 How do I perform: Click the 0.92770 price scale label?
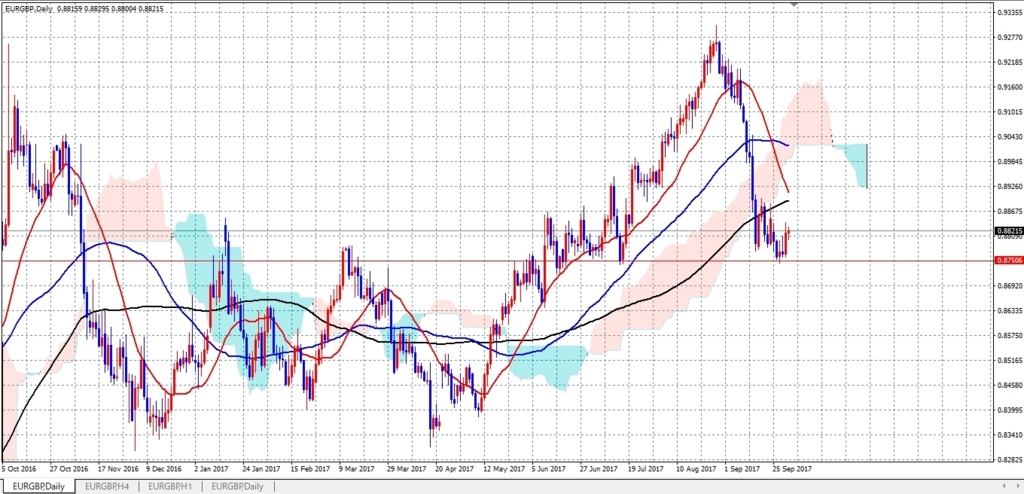pyautogui.click(x=1009, y=37)
